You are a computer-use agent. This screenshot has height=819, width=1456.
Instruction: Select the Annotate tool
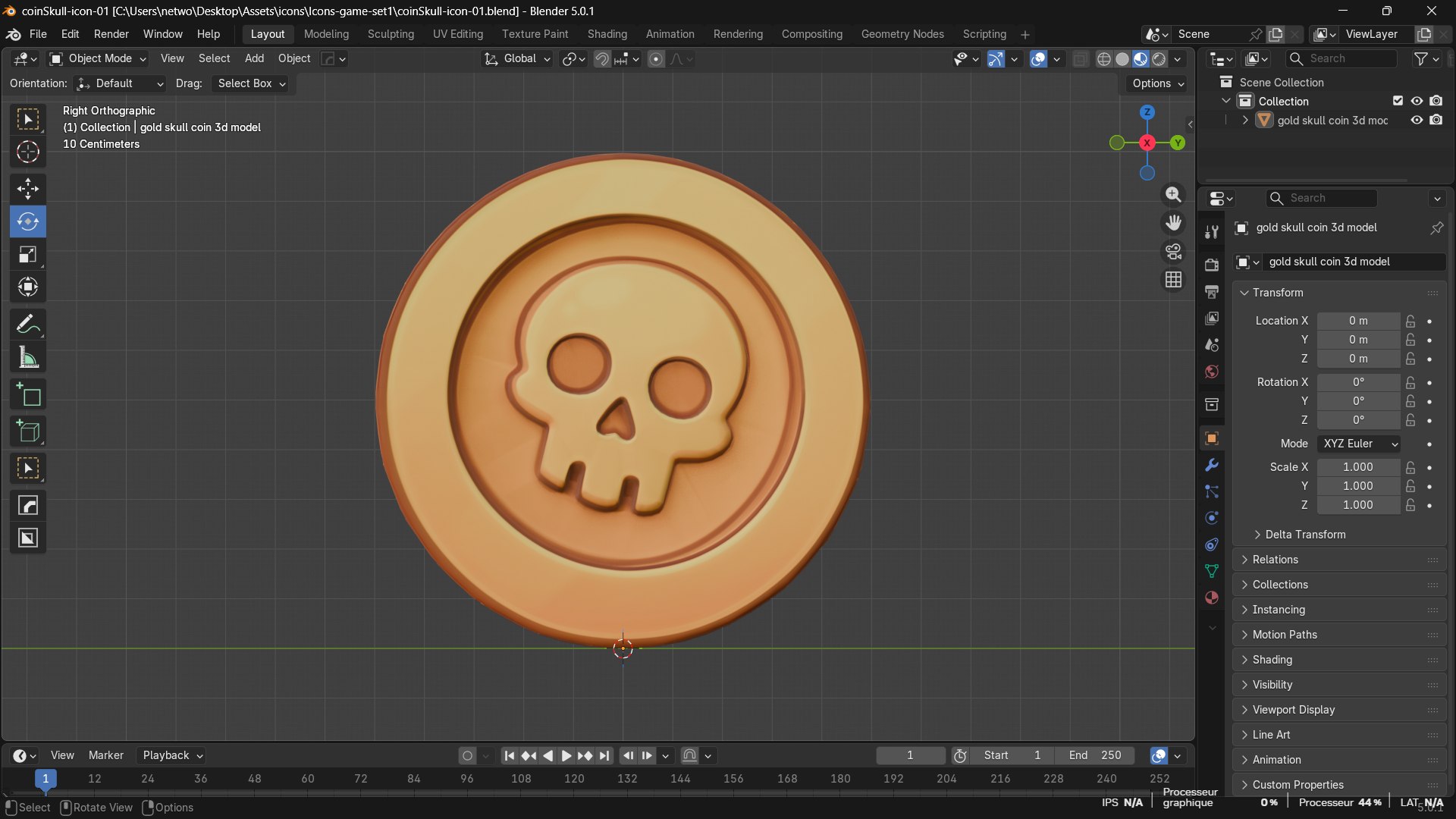click(x=28, y=325)
